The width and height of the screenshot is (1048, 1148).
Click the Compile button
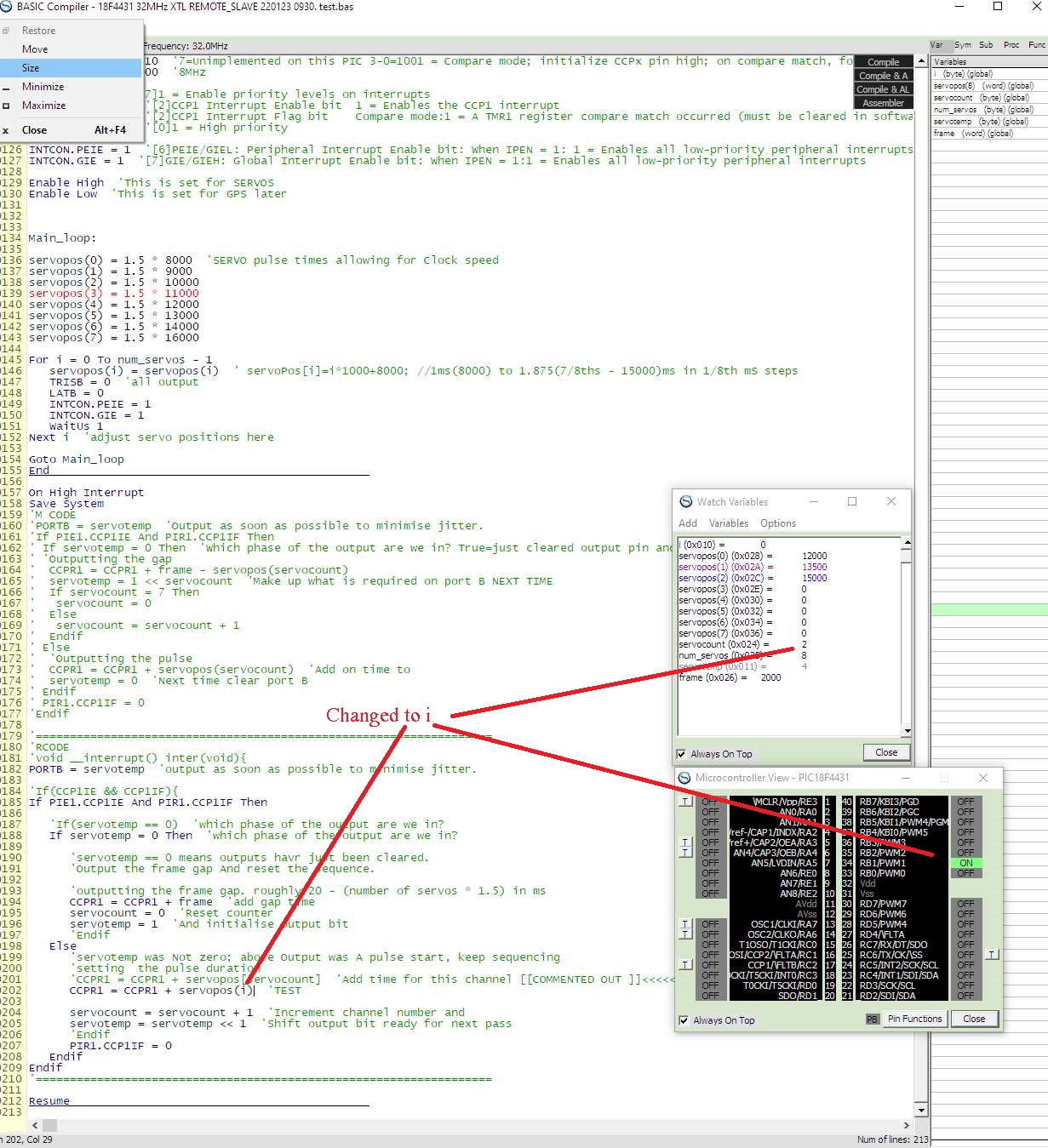coord(883,62)
